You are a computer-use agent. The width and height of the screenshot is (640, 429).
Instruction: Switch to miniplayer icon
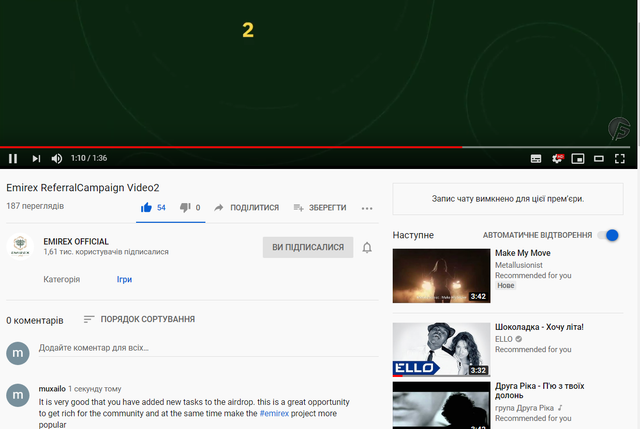point(578,159)
